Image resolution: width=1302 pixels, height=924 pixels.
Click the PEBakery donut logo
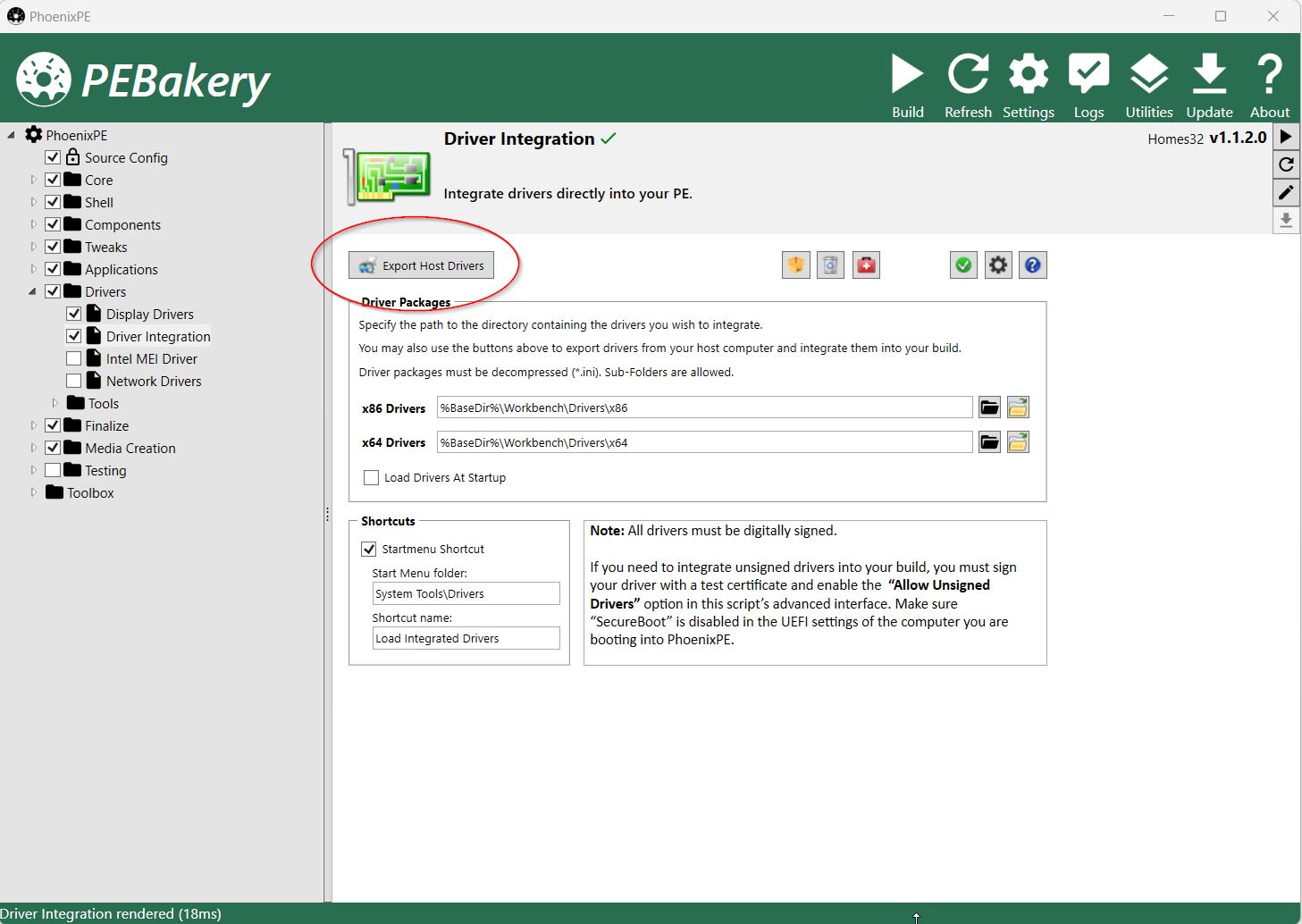[43, 80]
